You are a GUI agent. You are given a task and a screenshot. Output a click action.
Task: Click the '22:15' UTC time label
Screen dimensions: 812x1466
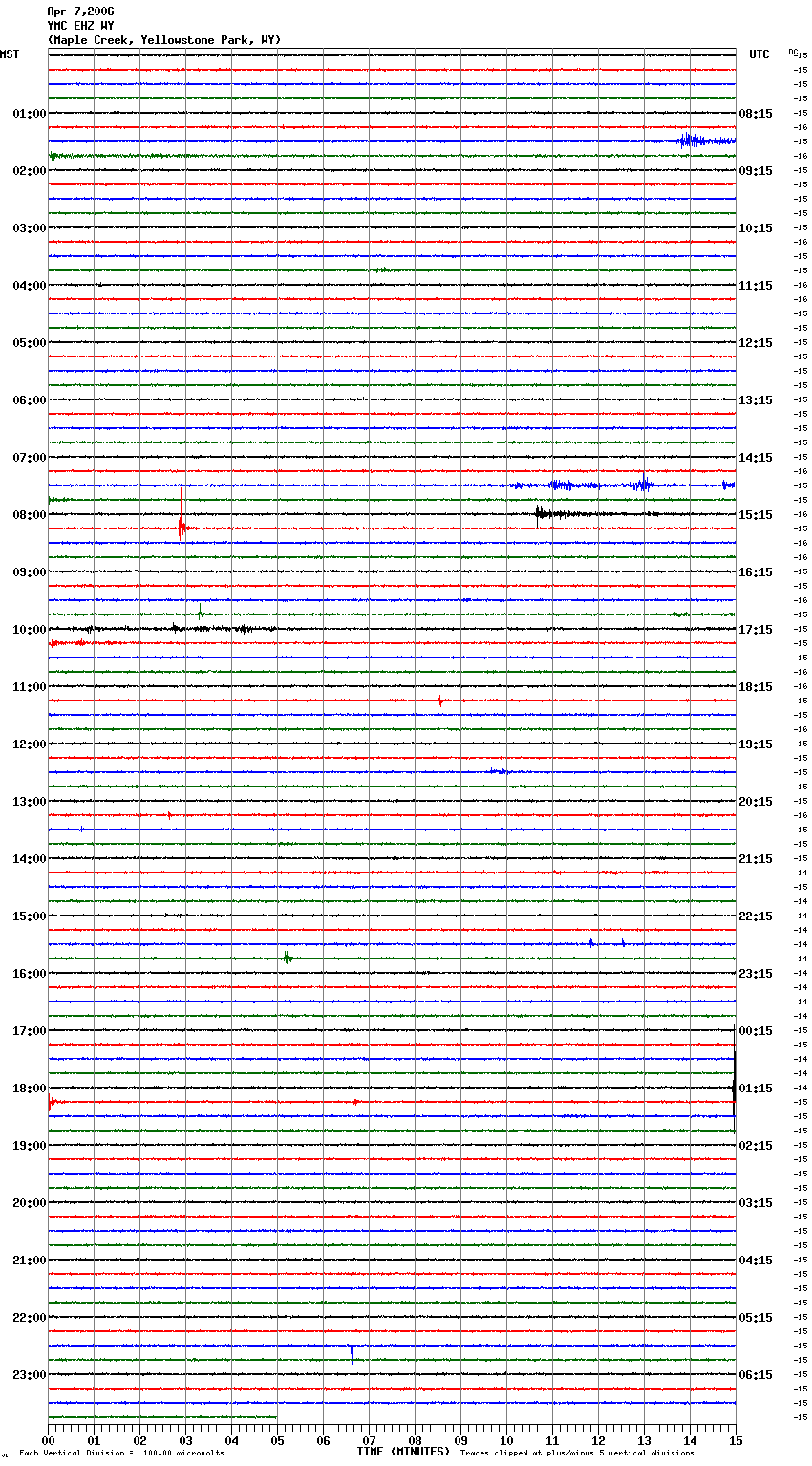pos(756,916)
